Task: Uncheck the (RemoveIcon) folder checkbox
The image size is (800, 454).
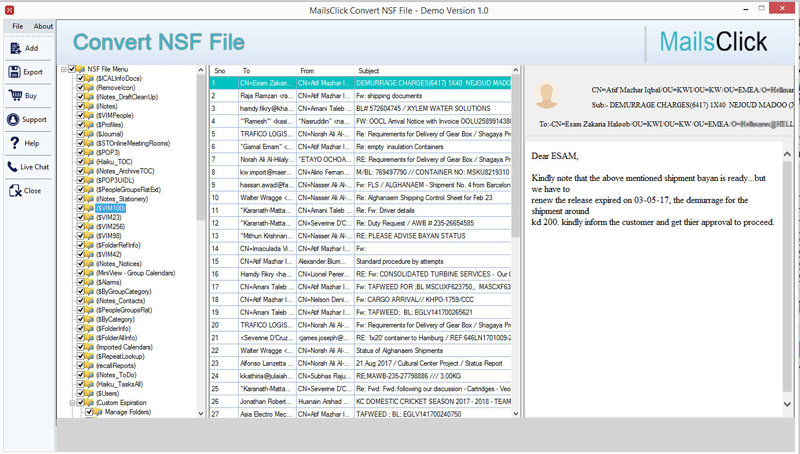Action: [81, 88]
